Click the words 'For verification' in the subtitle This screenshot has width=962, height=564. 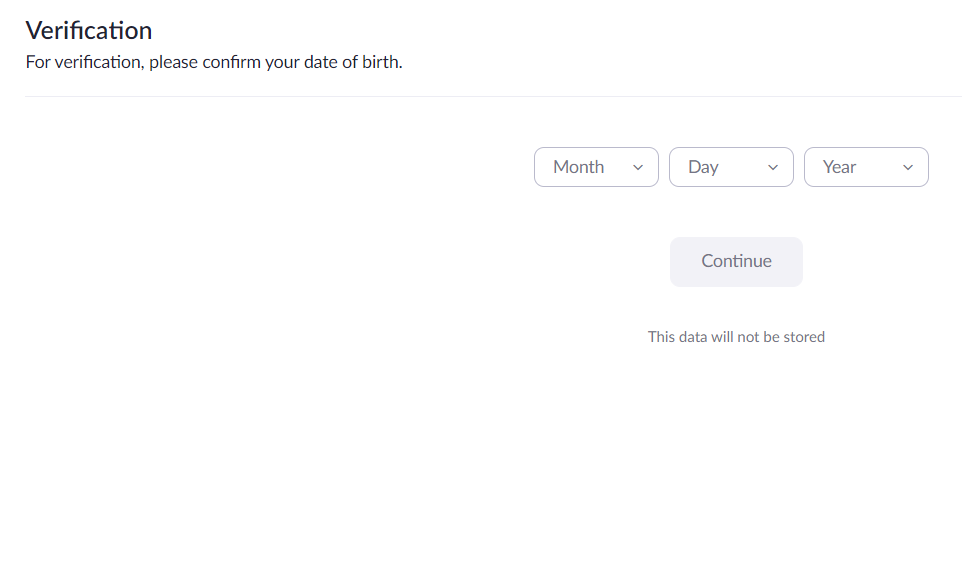(x=84, y=62)
